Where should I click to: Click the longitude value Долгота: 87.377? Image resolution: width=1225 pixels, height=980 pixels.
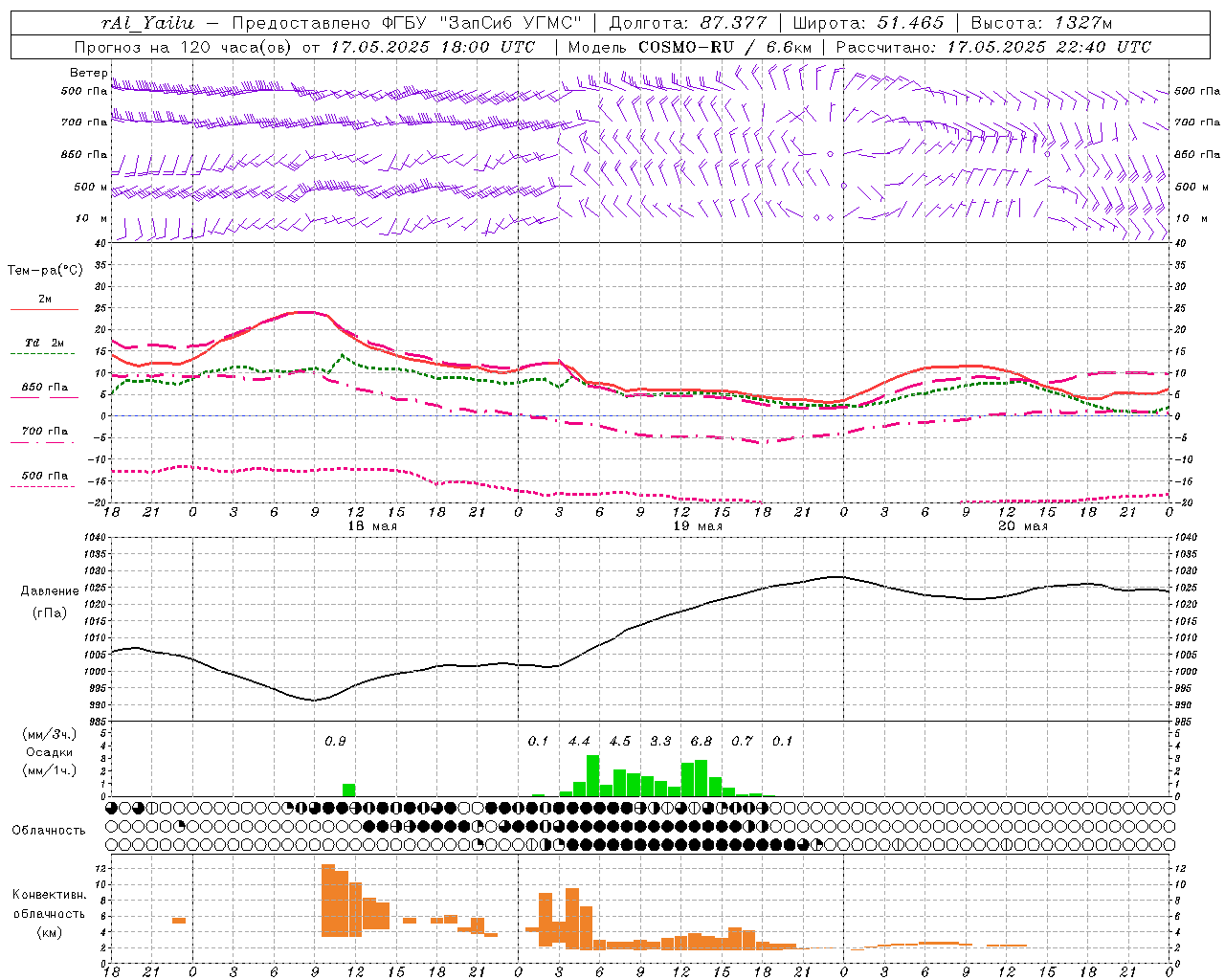pos(688,23)
